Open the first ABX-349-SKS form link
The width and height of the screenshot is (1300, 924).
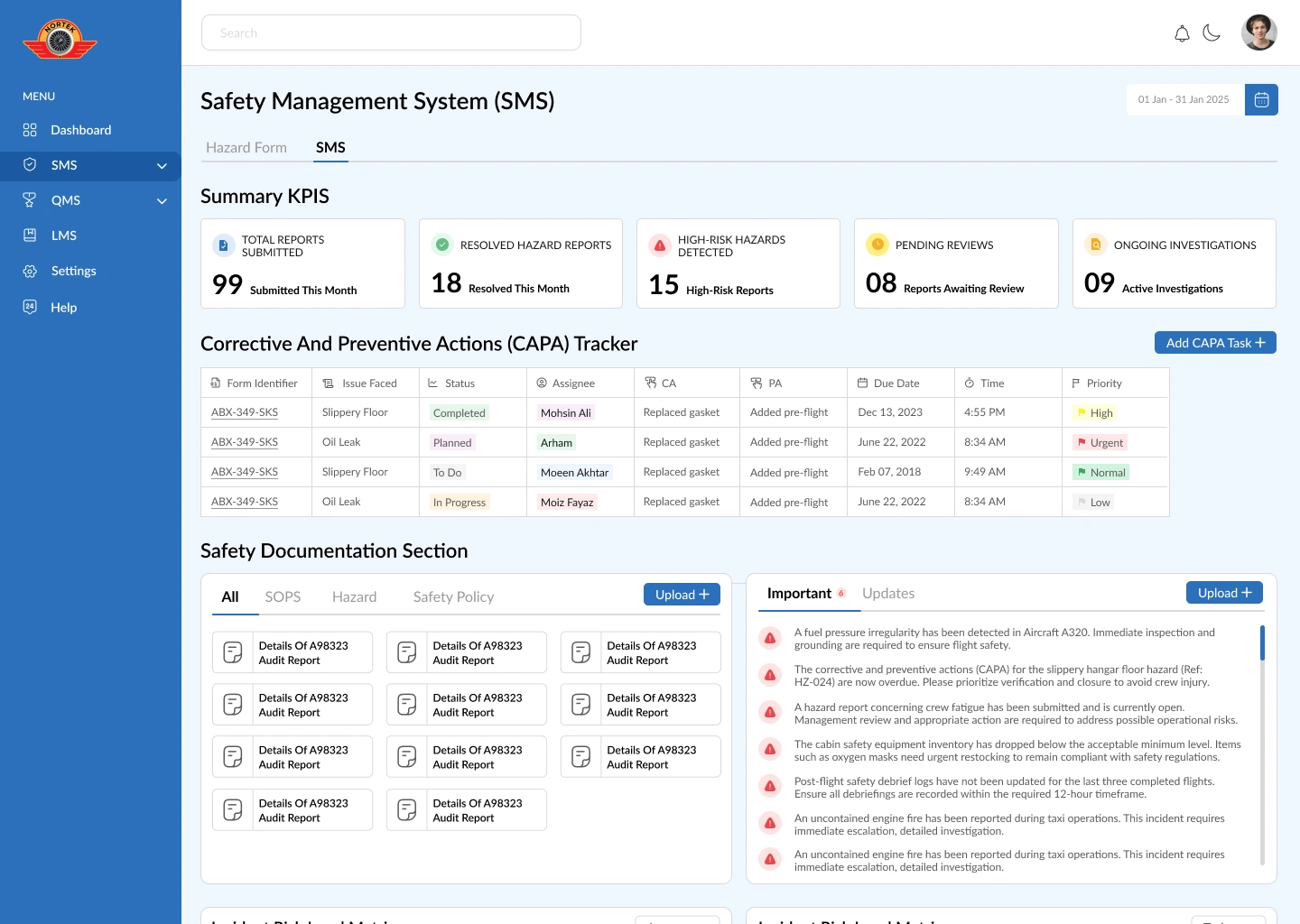pyautogui.click(x=245, y=412)
